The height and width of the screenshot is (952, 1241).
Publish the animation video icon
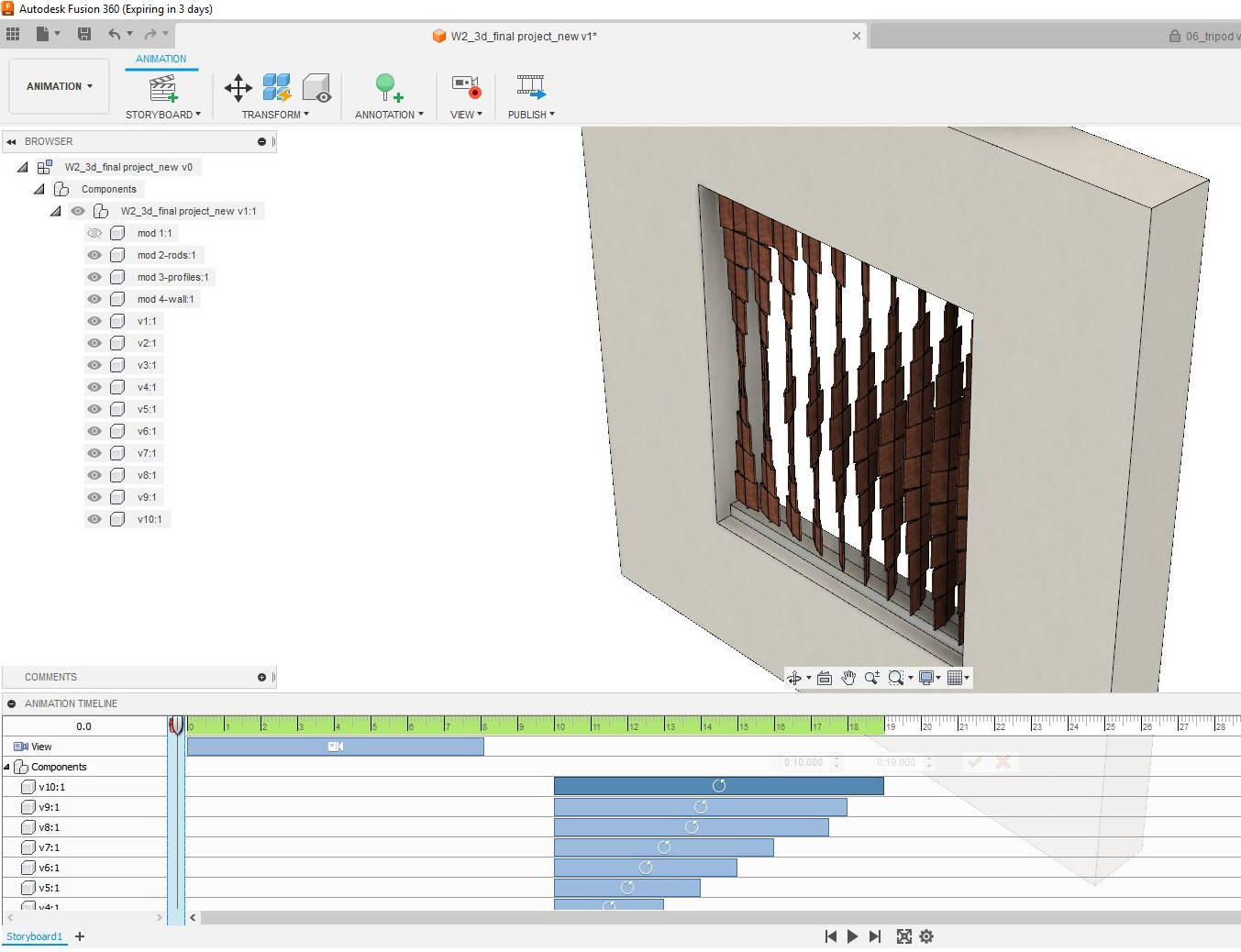click(531, 87)
